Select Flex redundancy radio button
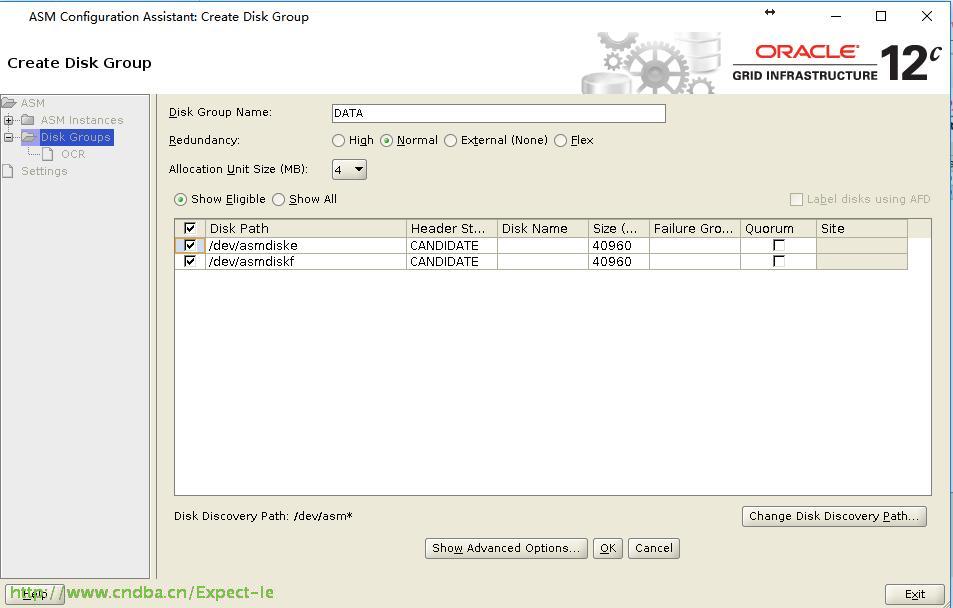Screen dimensions: 953x608 click(560, 140)
